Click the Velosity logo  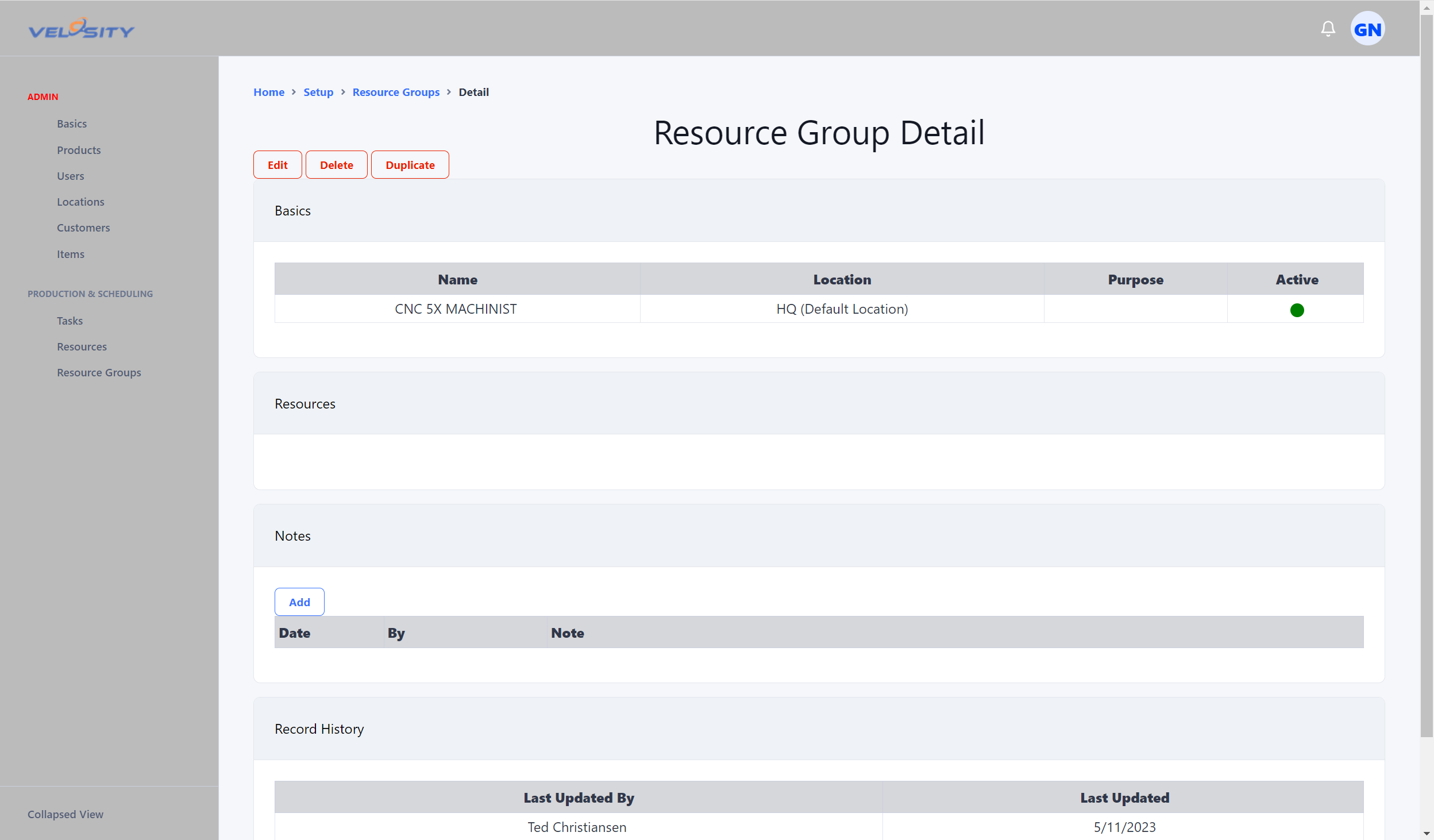point(82,29)
